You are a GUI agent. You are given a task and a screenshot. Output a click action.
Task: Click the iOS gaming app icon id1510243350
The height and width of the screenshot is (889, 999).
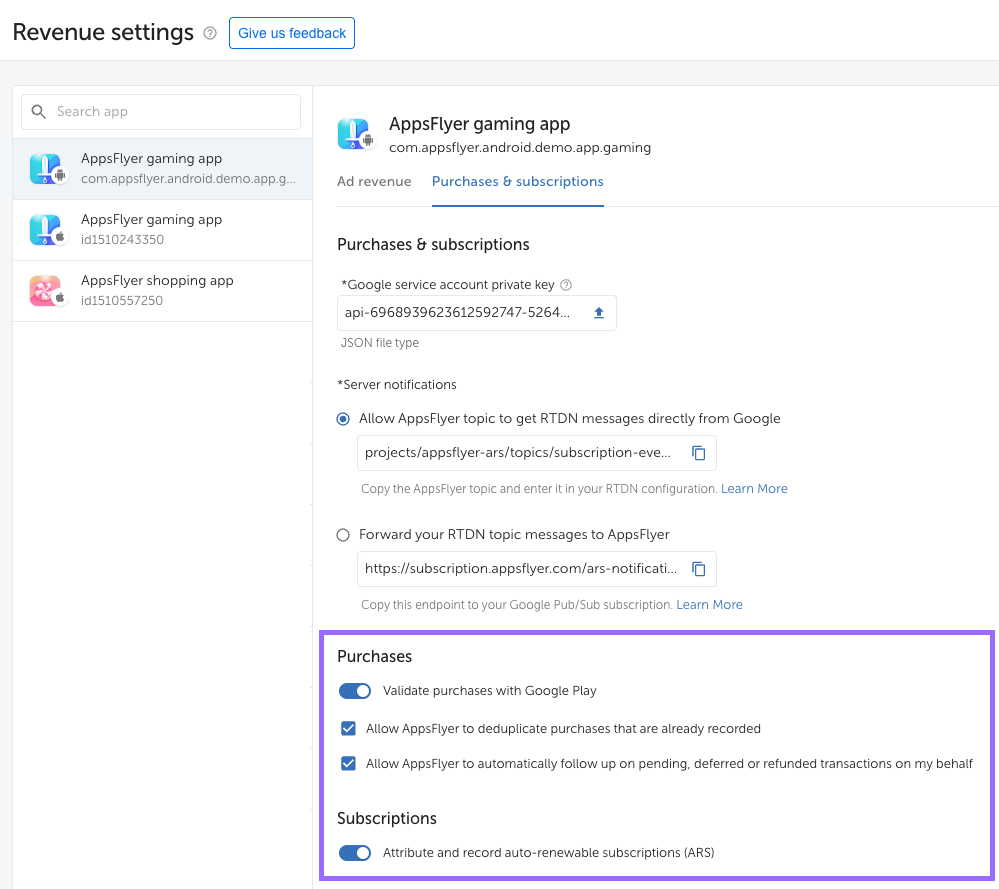tap(48, 230)
